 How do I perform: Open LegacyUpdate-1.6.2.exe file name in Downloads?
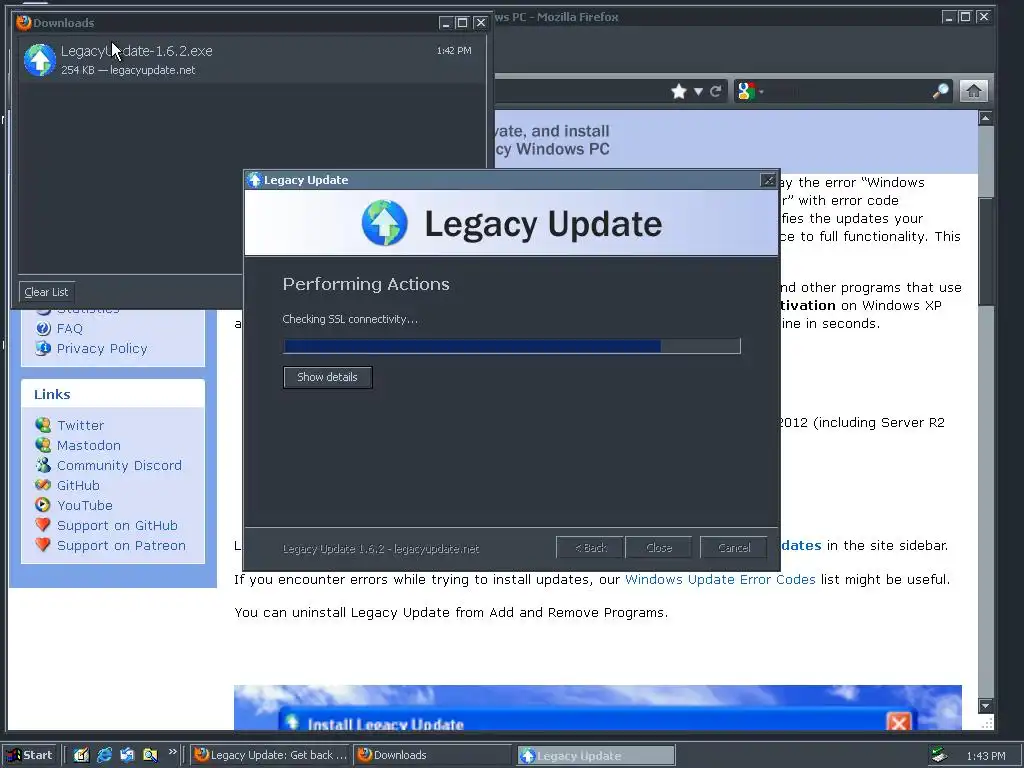coord(136,51)
